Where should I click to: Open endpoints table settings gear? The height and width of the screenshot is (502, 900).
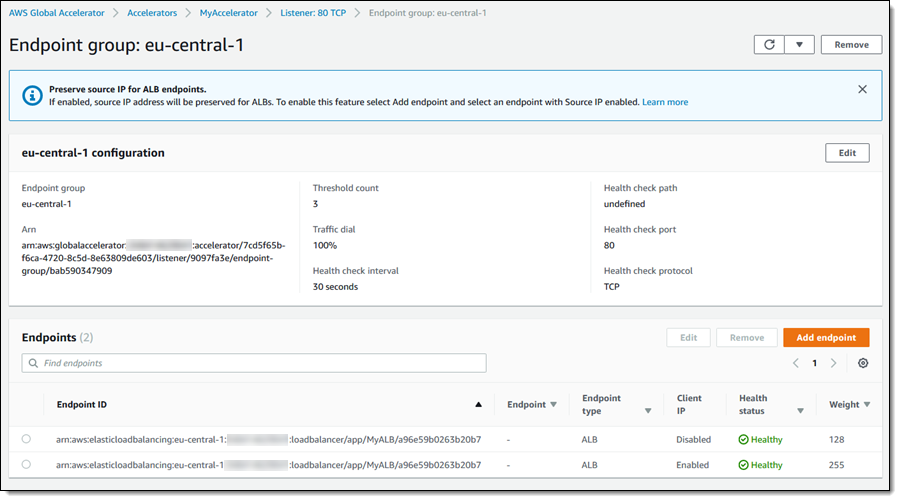[863, 363]
